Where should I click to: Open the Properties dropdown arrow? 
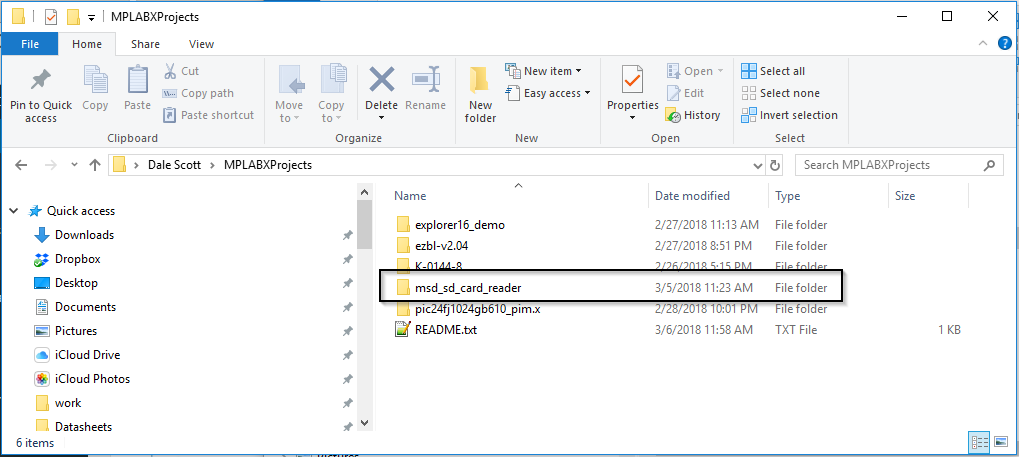tap(632, 118)
